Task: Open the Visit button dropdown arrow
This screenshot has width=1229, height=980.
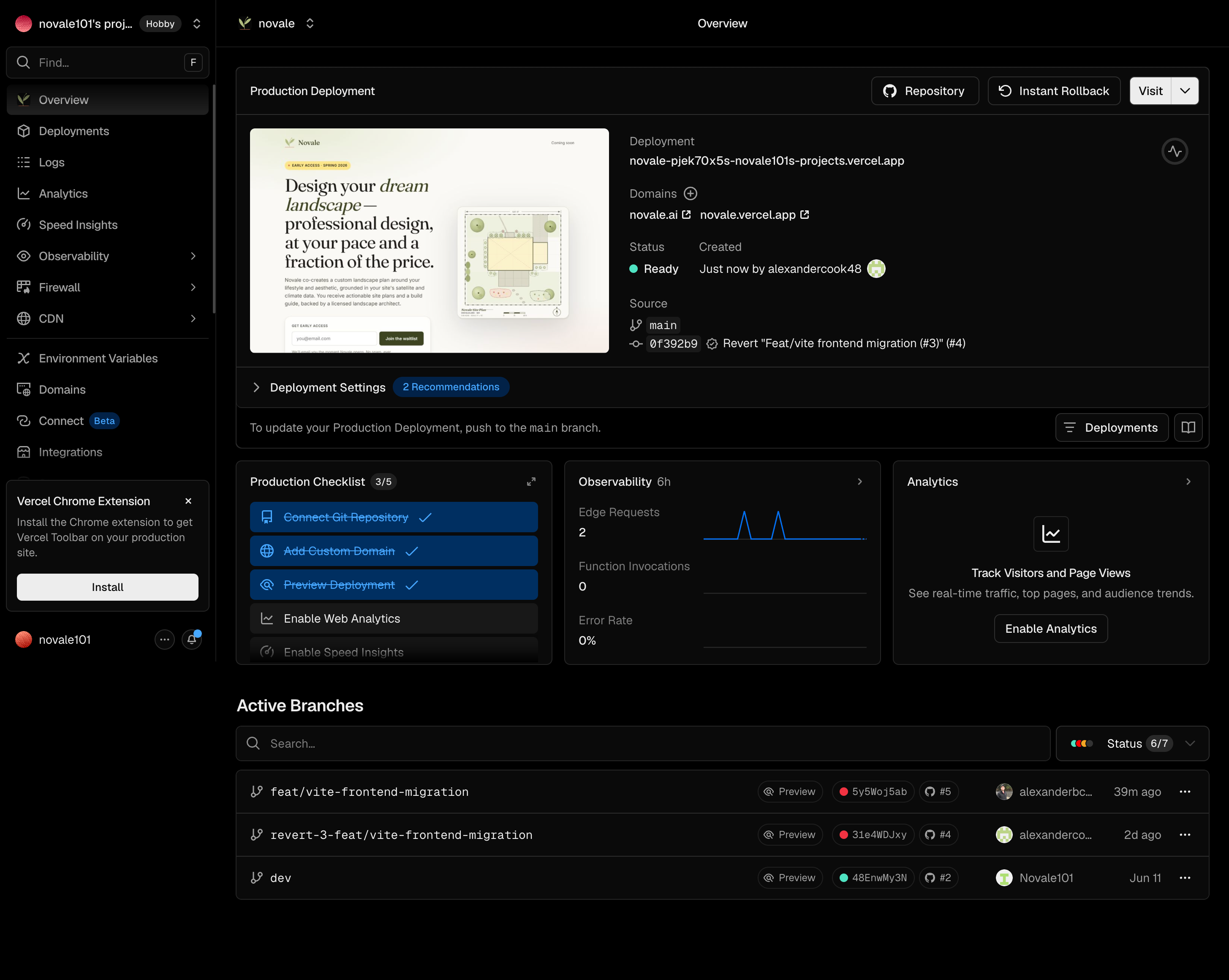Action: point(1185,91)
